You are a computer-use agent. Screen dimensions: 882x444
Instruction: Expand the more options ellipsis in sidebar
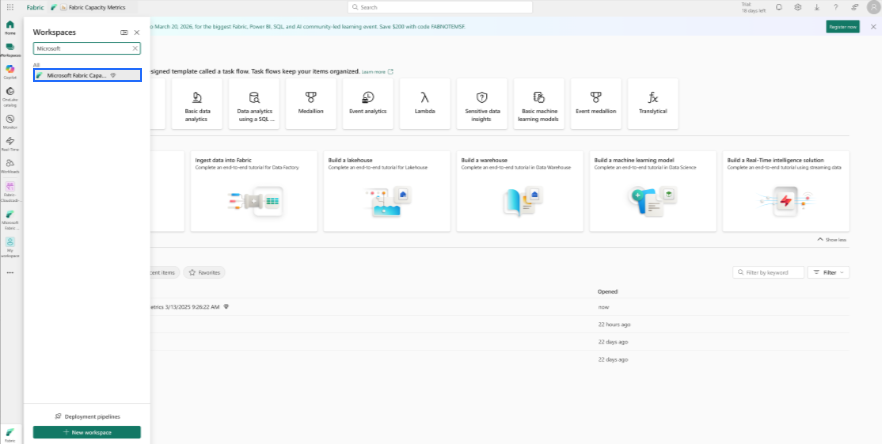tap(10, 272)
